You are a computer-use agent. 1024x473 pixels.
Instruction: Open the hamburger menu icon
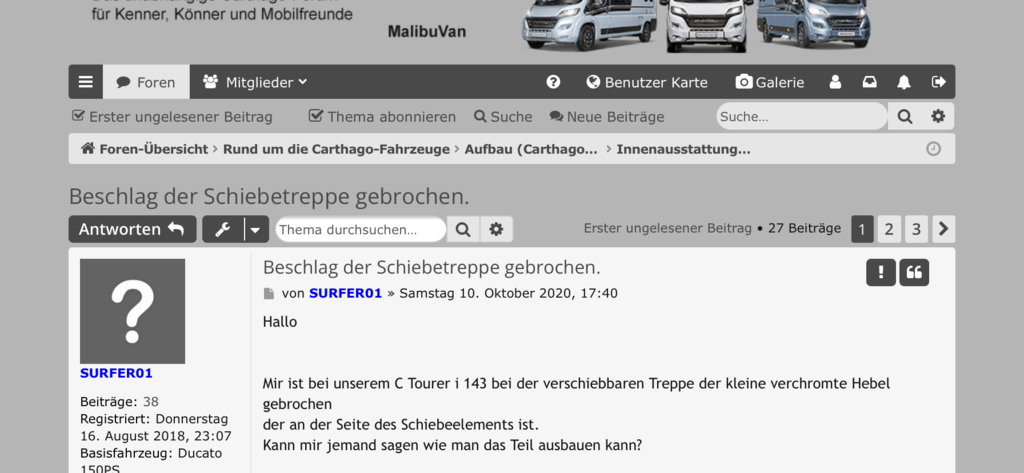(86, 82)
